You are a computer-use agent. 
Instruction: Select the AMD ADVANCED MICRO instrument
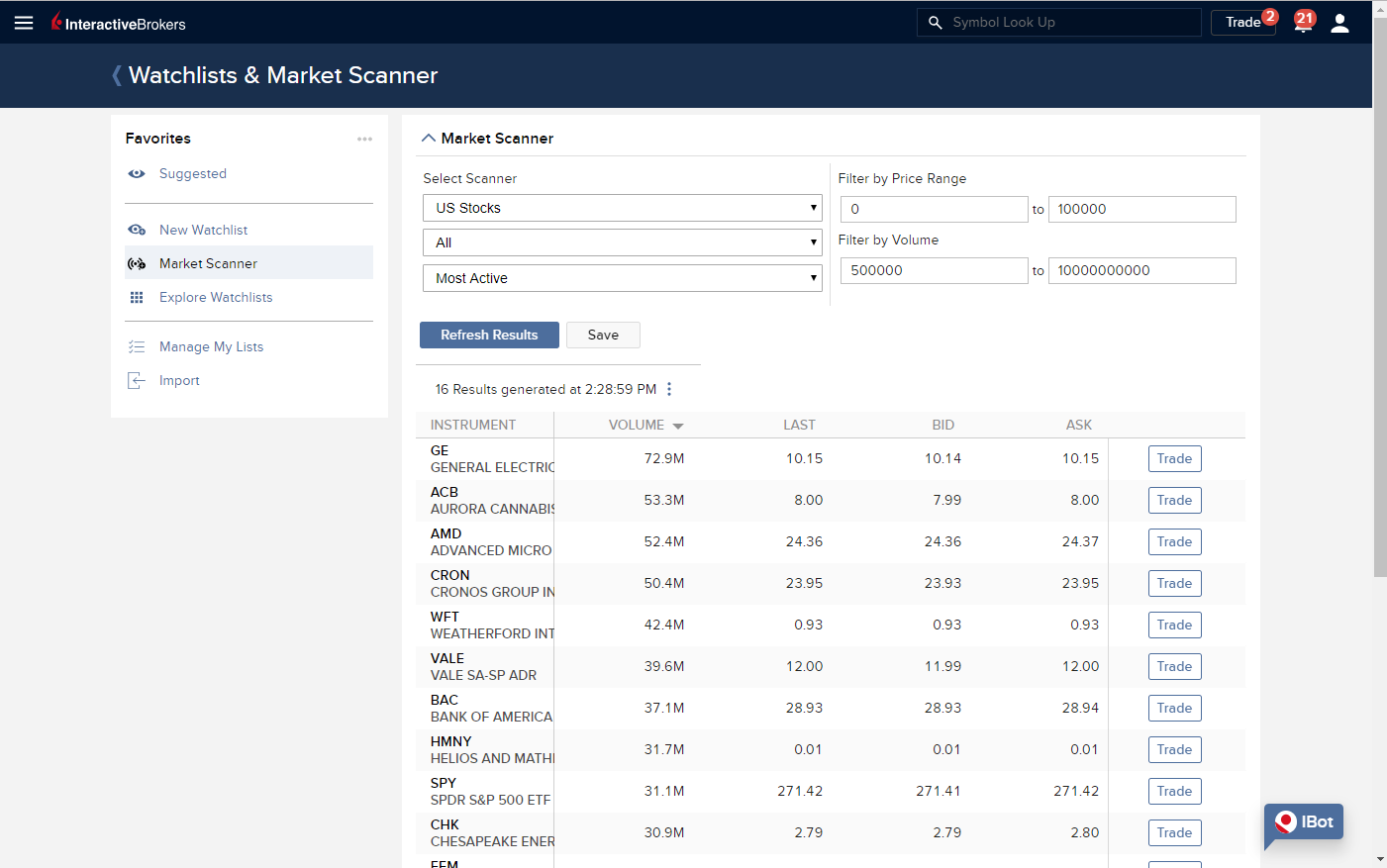click(491, 542)
